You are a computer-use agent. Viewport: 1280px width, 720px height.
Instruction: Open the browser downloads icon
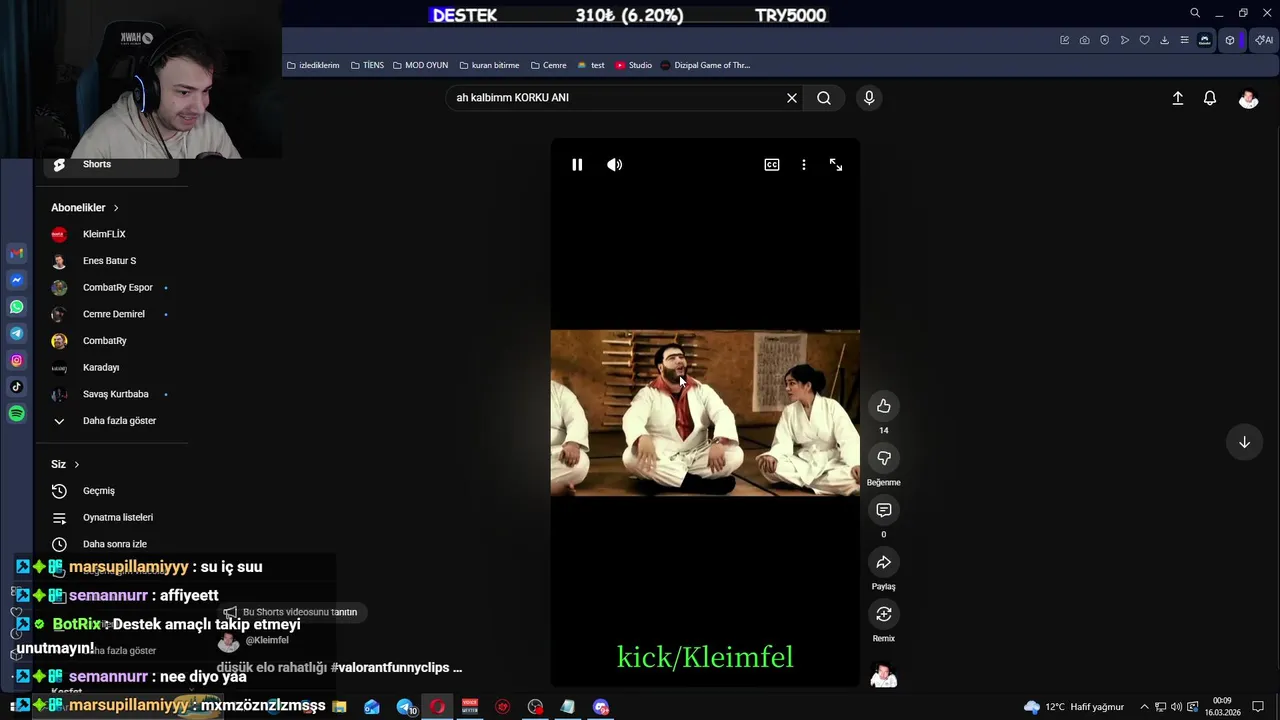[x=1164, y=40]
